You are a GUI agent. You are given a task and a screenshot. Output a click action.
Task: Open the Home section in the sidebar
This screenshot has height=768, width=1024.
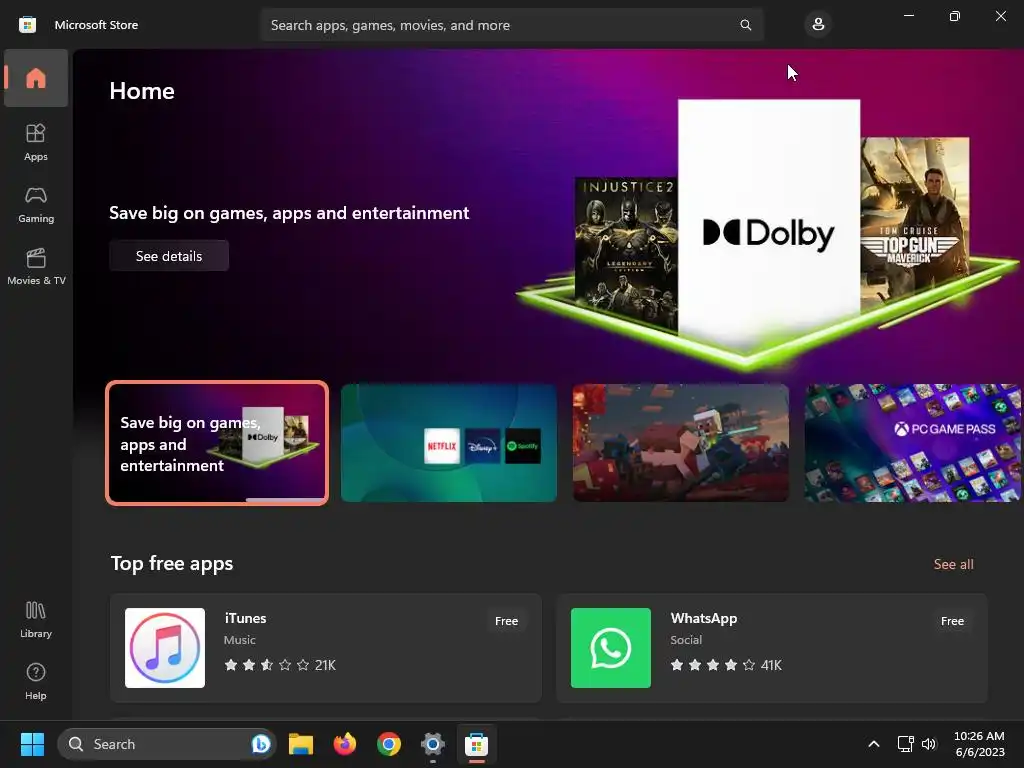click(36, 78)
